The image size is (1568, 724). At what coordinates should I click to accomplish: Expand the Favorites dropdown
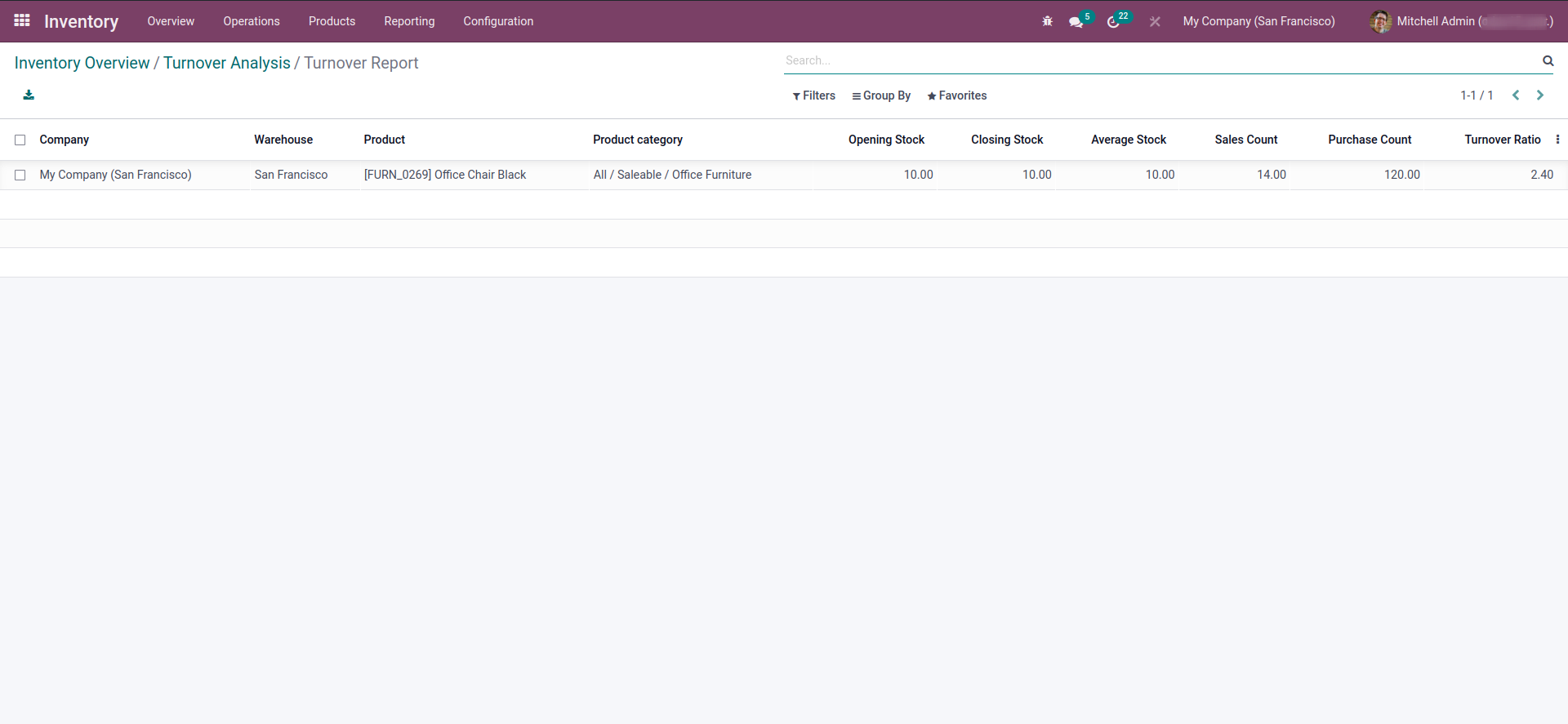click(x=957, y=95)
